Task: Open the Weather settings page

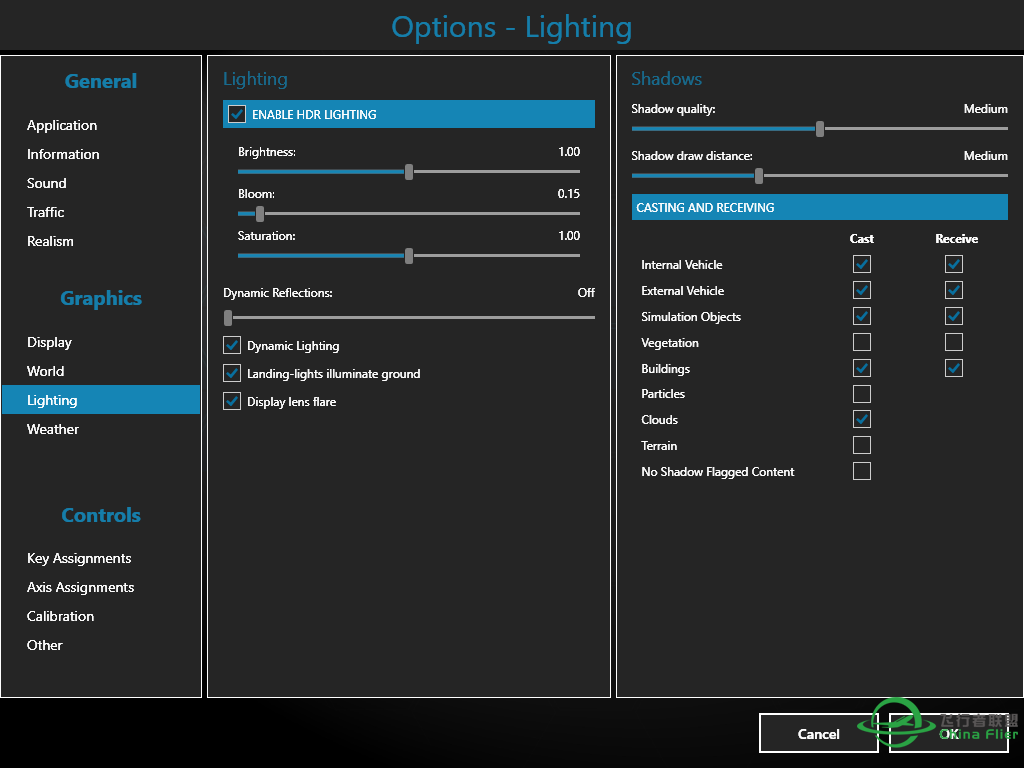Action: click(53, 429)
